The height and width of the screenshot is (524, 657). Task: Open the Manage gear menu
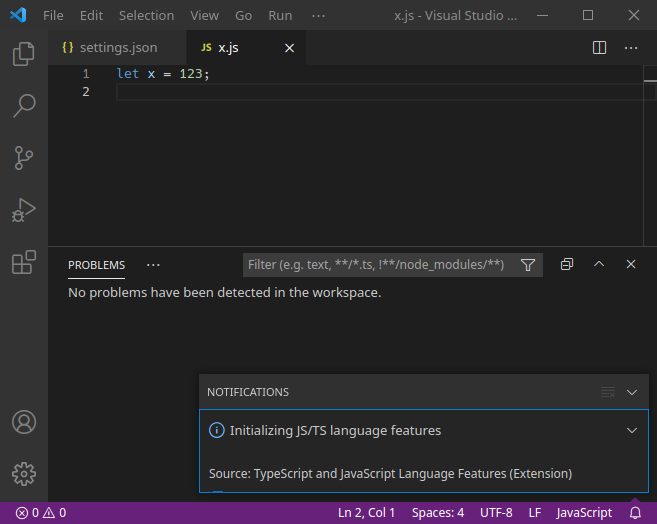pyautogui.click(x=23, y=474)
